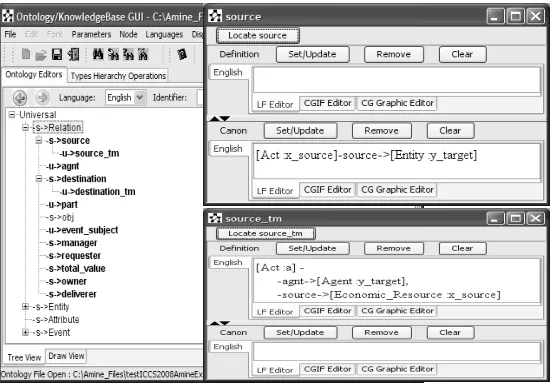
Task: Click the Back arrow navigation icon
Action: point(20,97)
